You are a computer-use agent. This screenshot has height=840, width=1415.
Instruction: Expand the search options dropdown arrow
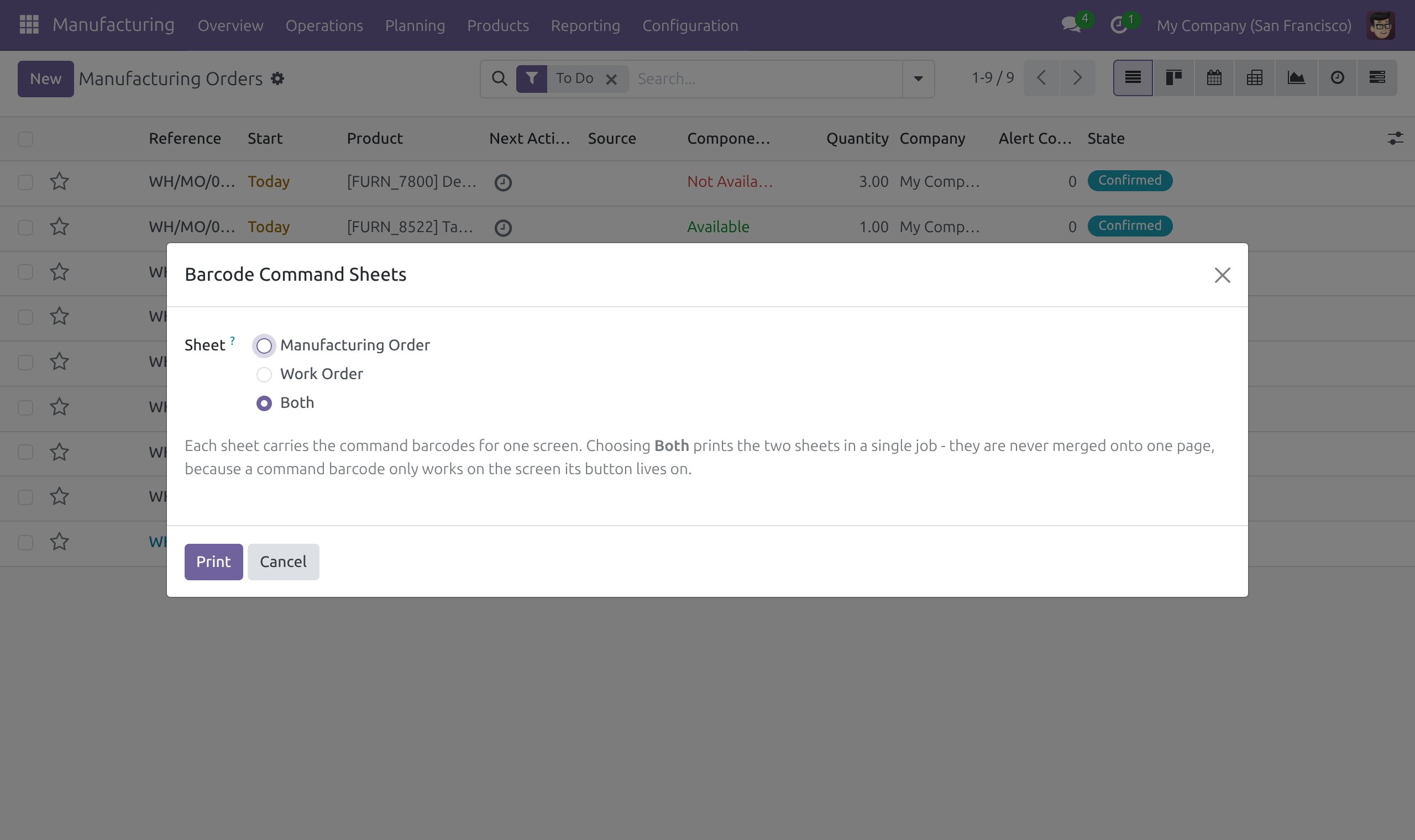point(918,78)
